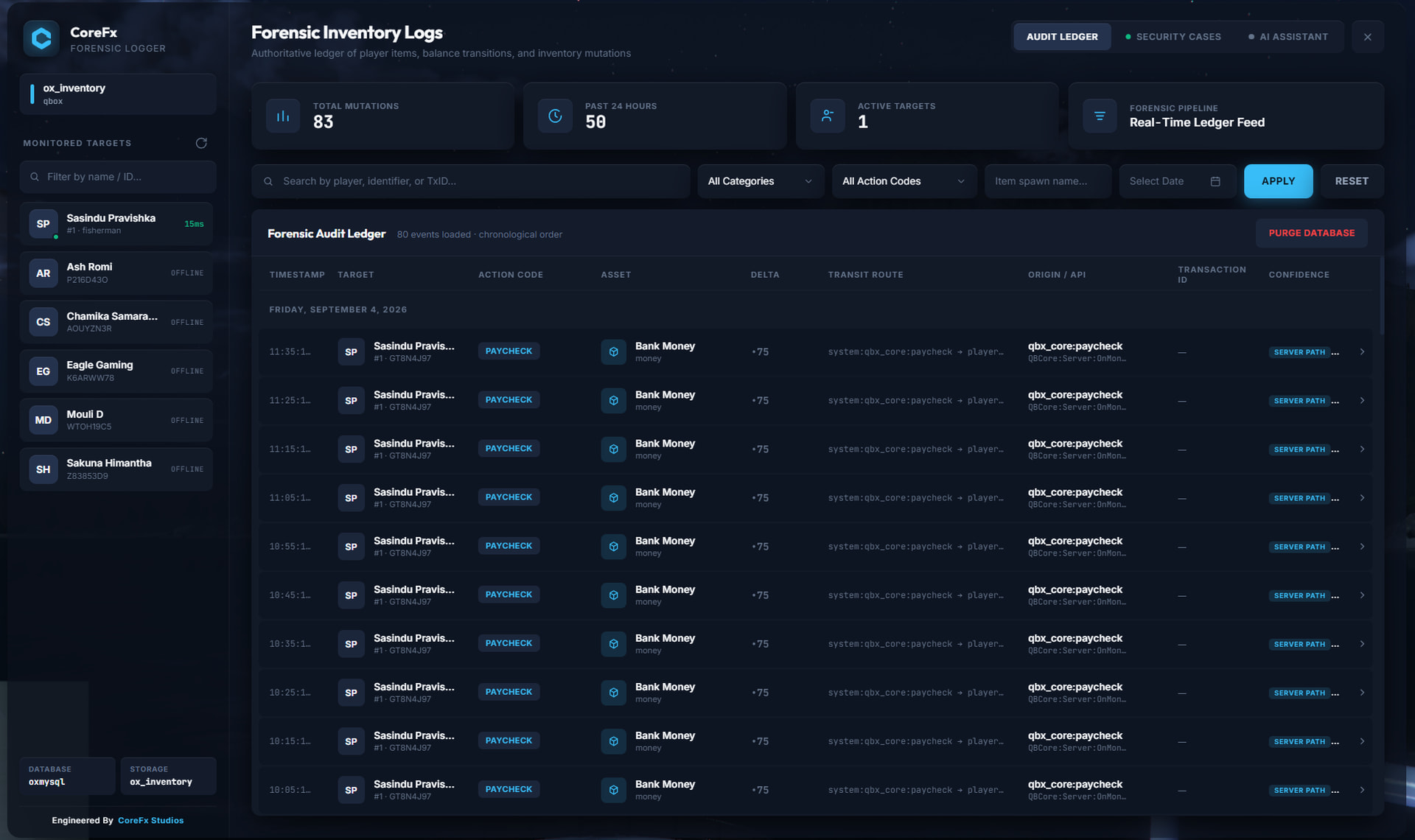This screenshot has height=840, width=1415.
Task: Switch to the Security Cases tab
Action: tap(1173, 37)
